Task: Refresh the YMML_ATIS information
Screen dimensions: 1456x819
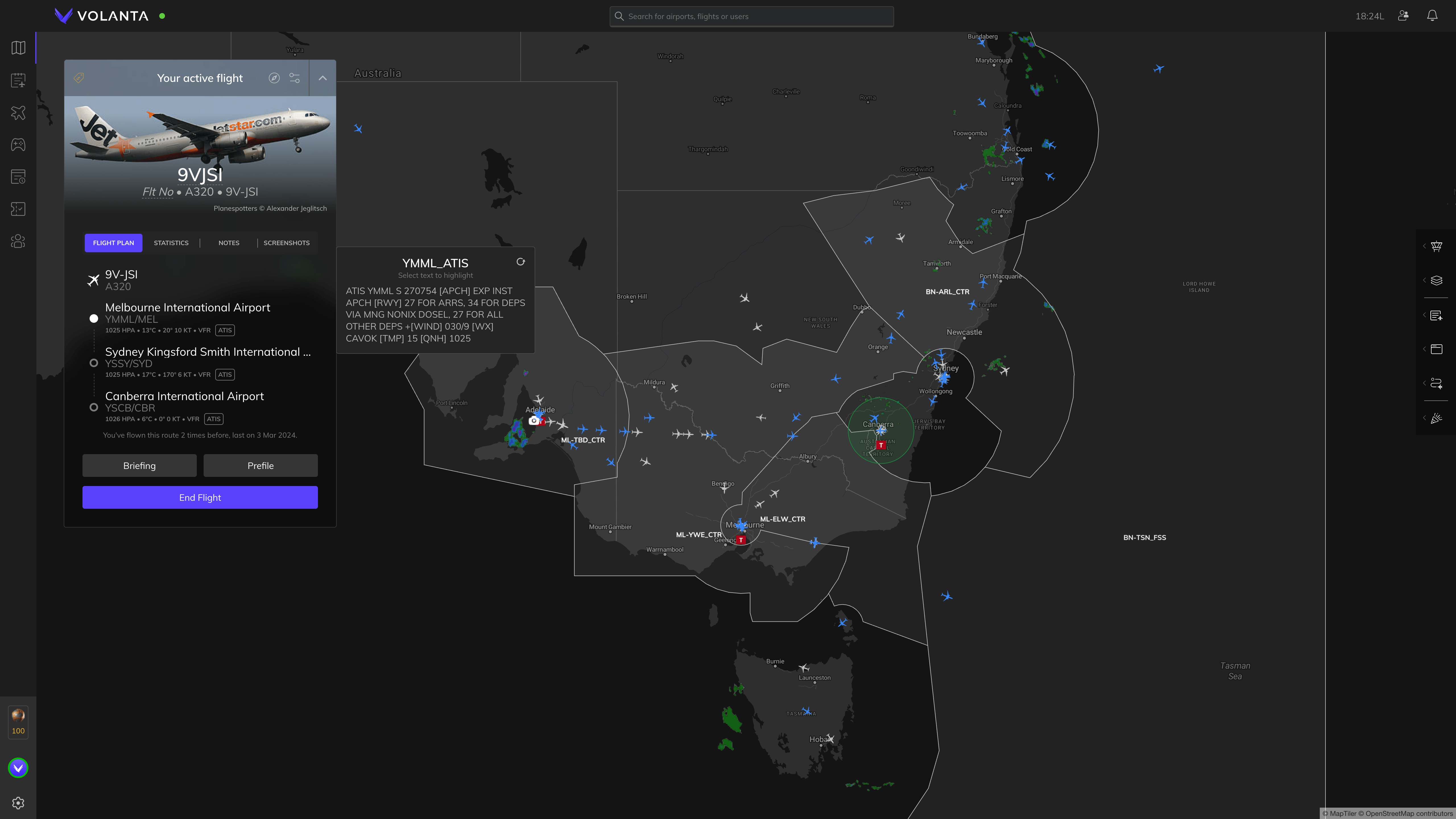Action: point(521,262)
